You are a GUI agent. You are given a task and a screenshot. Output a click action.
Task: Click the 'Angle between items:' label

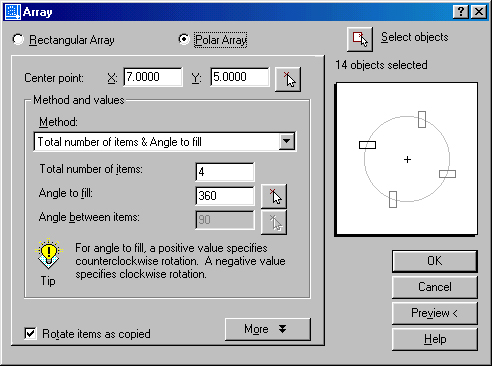point(89,217)
